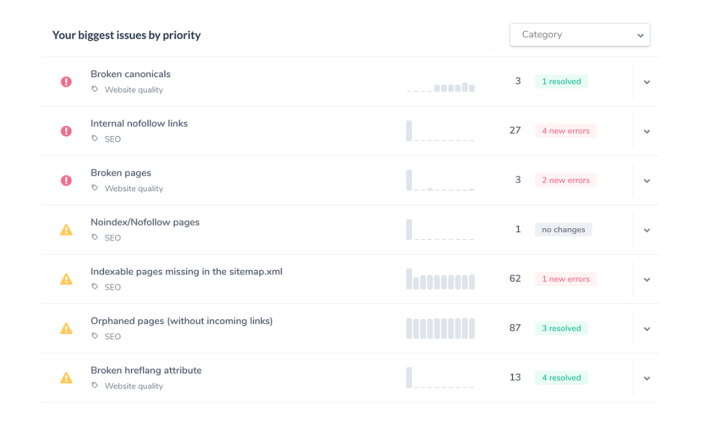The image size is (709, 440).
Task: Click the red alert icon for Broken pages
Action: point(66,180)
